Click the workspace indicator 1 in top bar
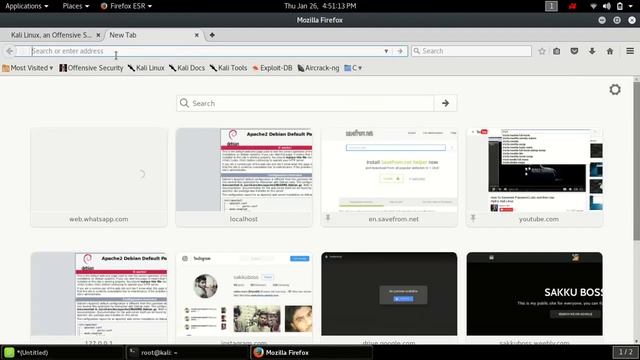The height and width of the screenshot is (360, 640). tap(551, 6)
